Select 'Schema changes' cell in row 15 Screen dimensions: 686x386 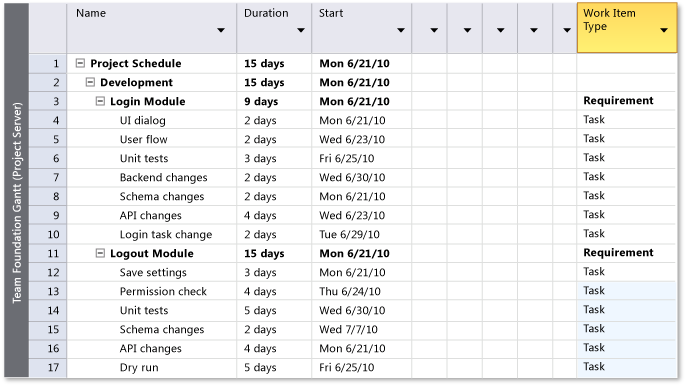coord(162,330)
